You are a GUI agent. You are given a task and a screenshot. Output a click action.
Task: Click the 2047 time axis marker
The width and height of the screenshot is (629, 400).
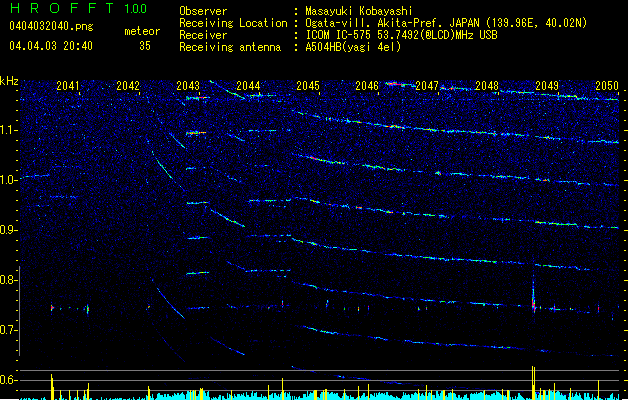pos(427,86)
